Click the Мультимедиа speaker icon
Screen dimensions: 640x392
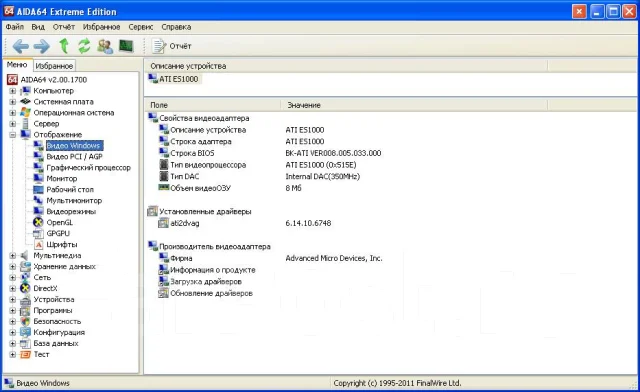click(25, 256)
